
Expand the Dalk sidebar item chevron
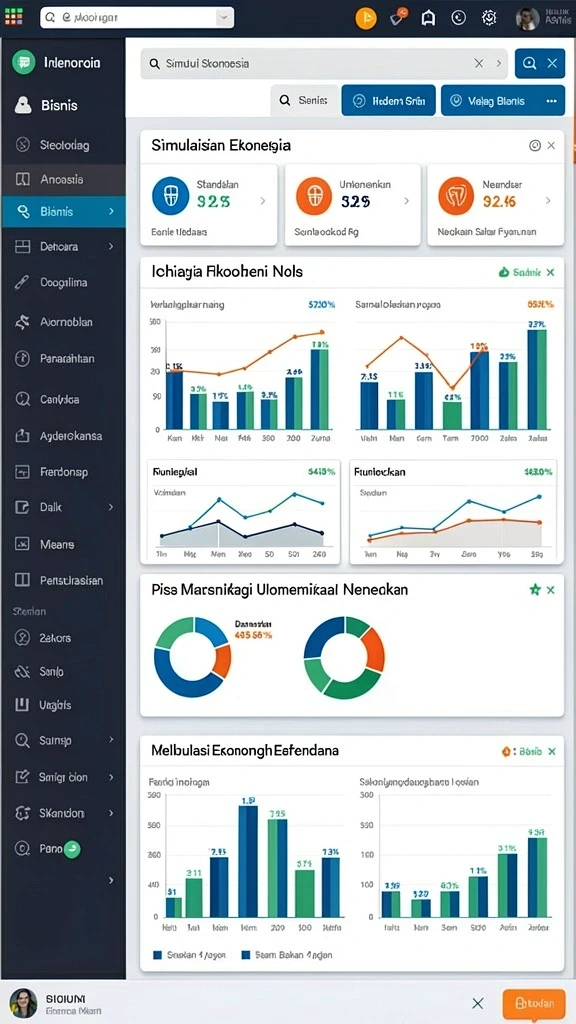pos(111,507)
